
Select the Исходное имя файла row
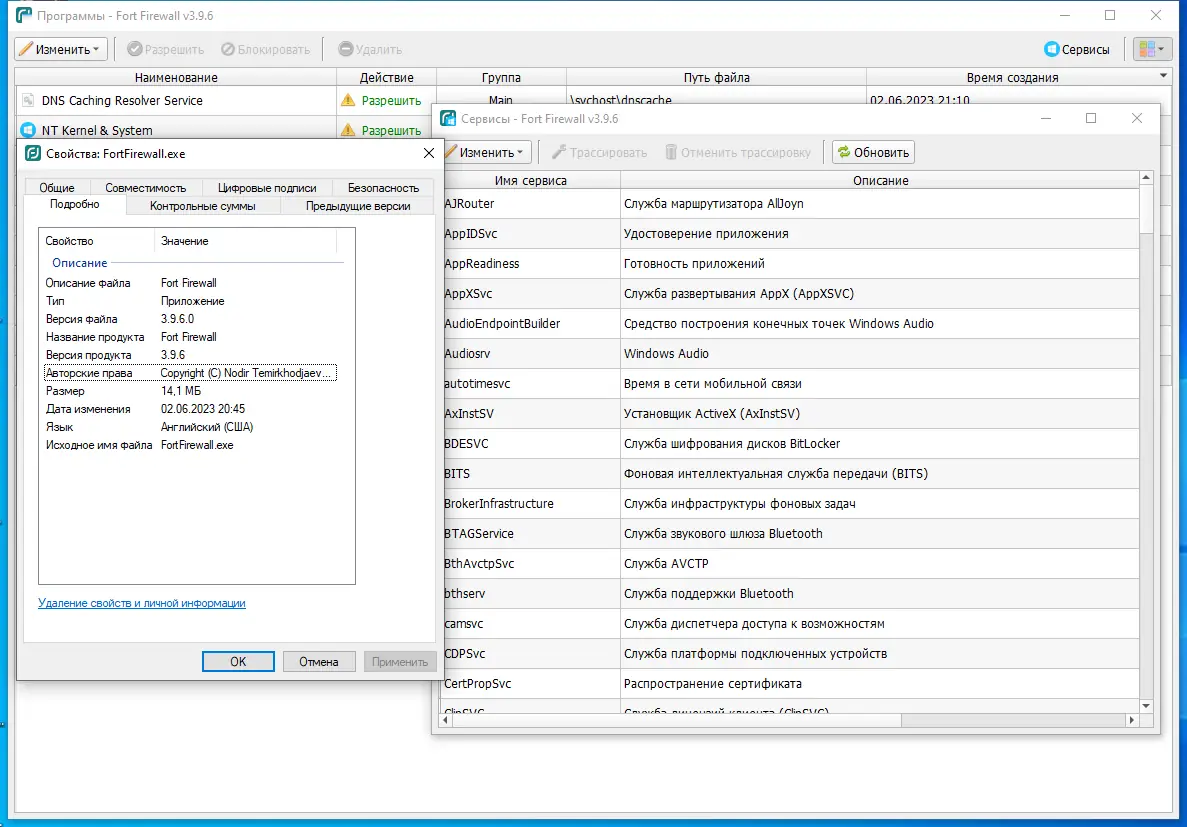tap(190, 445)
